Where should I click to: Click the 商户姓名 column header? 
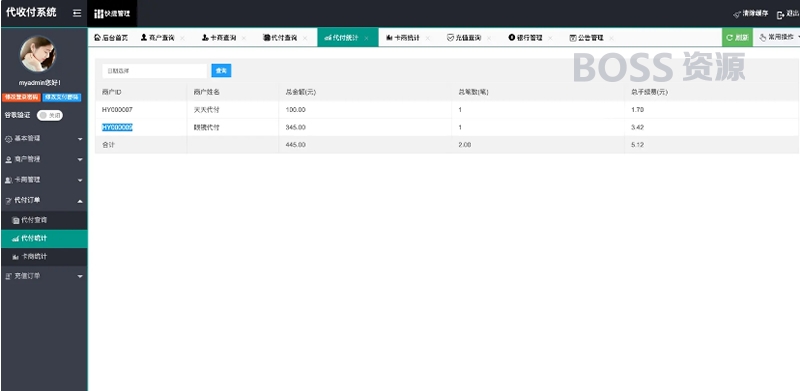click(207, 92)
